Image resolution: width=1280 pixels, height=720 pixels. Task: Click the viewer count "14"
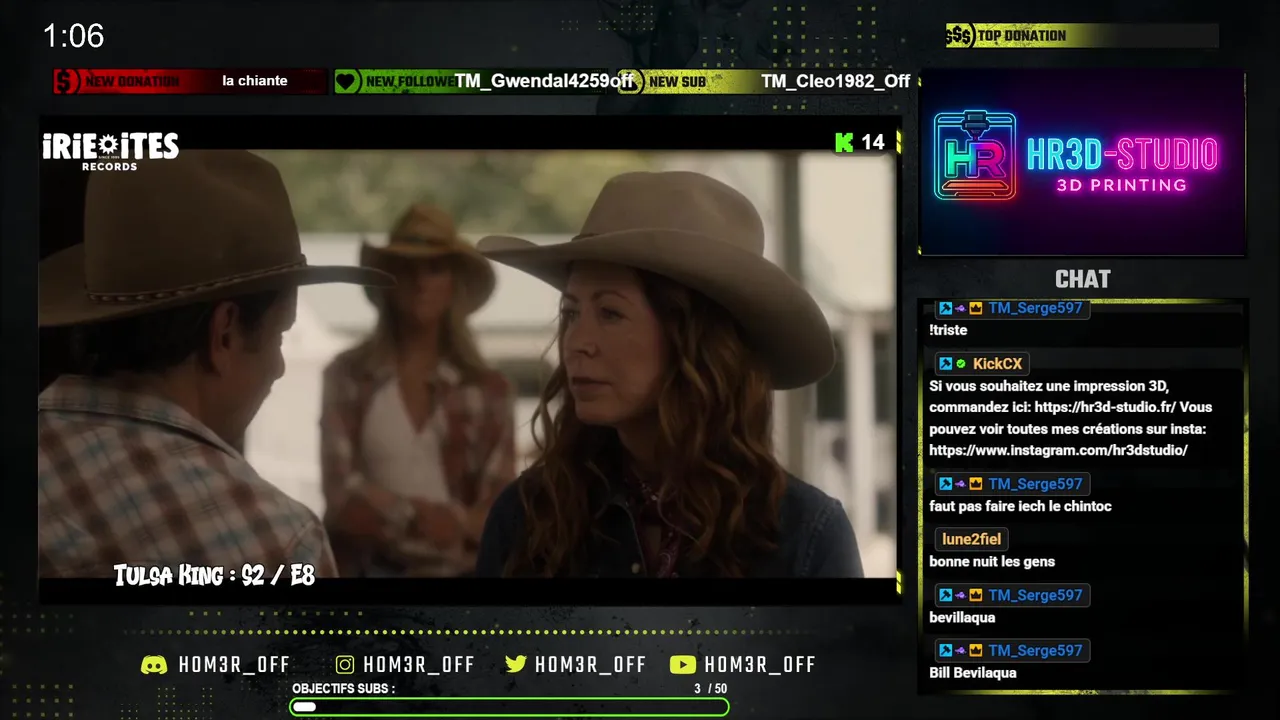(x=873, y=143)
